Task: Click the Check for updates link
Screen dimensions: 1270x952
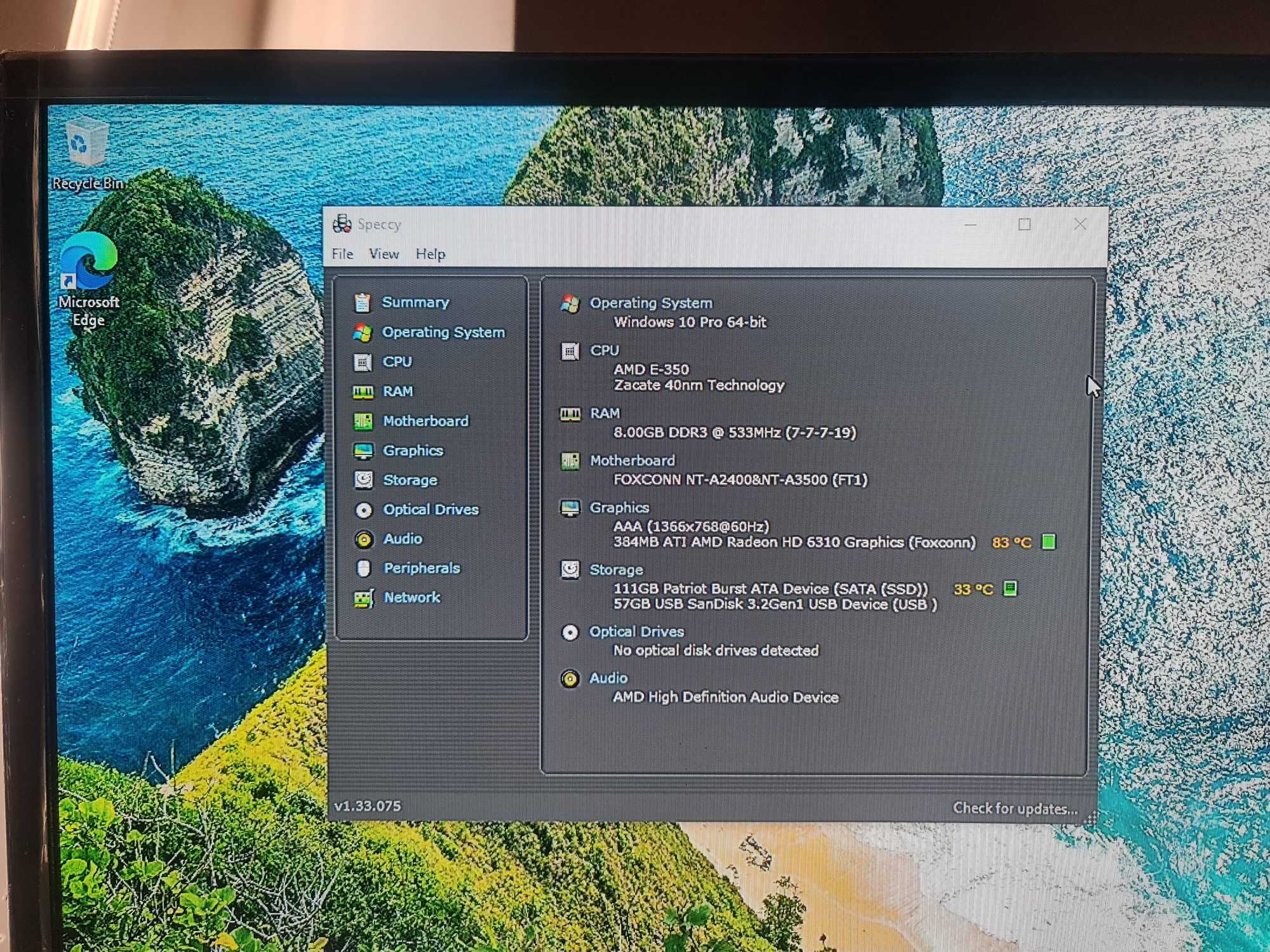Action: point(1015,809)
